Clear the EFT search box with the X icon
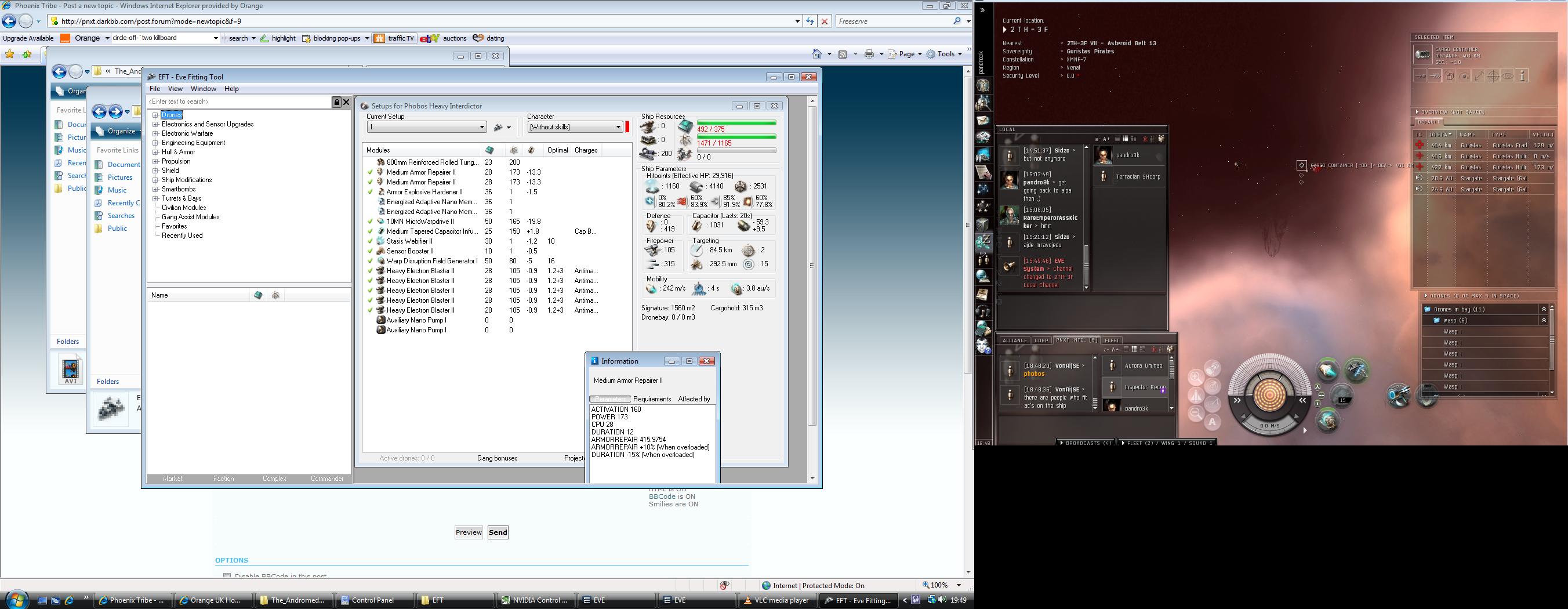This screenshot has width=1568, height=609. tap(346, 101)
